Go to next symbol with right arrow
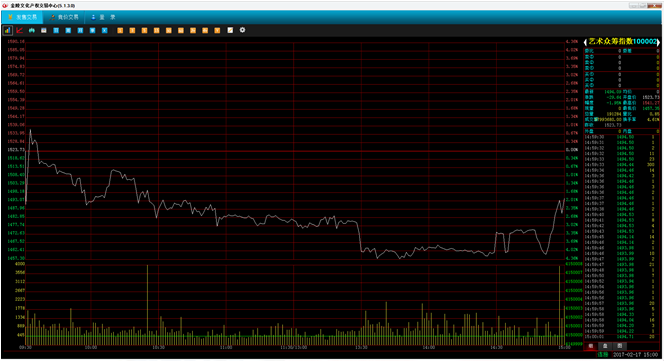This screenshot has width=664, height=361. click(x=658, y=42)
